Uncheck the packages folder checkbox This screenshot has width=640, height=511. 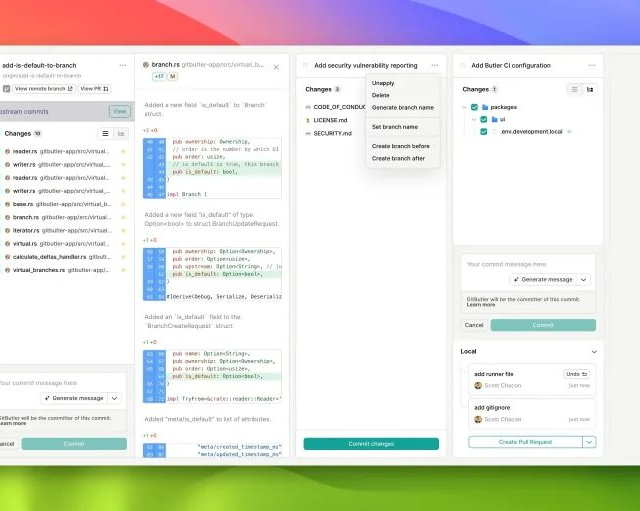(474, 106)
